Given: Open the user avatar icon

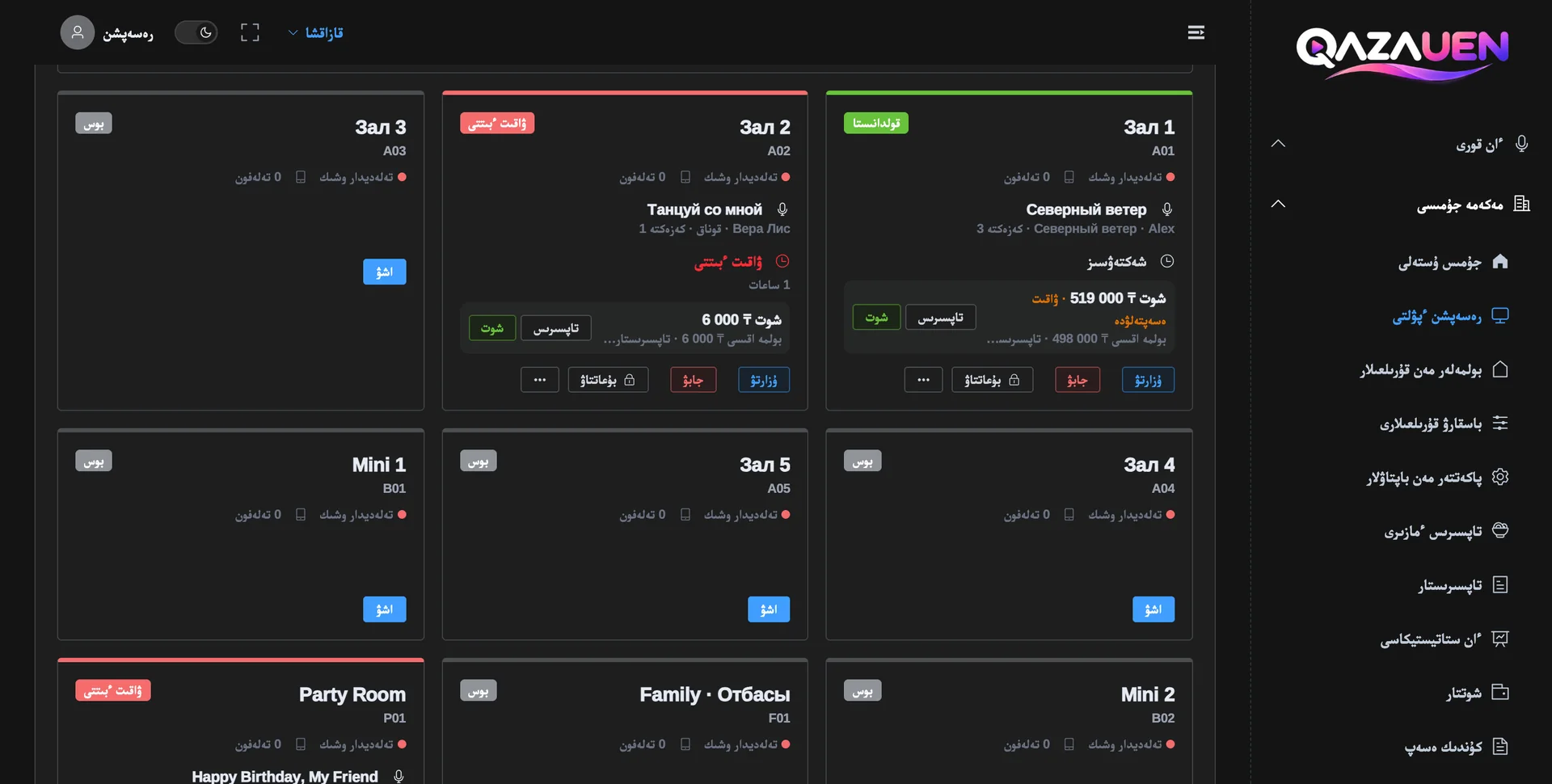Looking at the screenshot, I should click(x=78, y=32).
